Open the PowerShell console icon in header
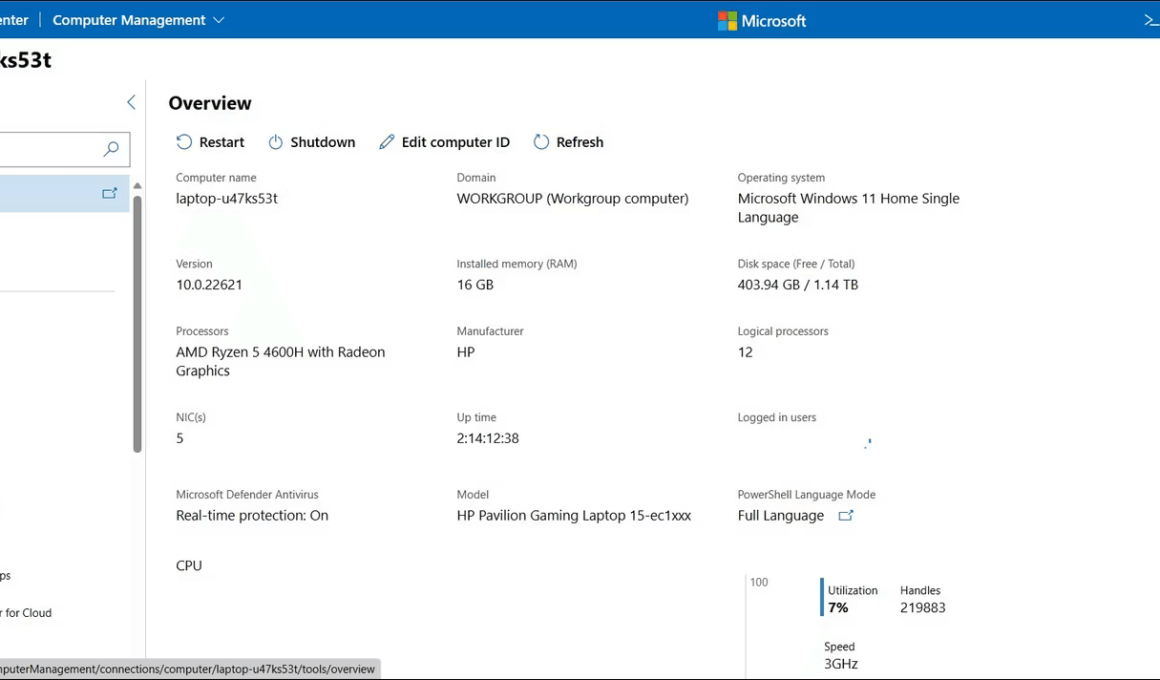The height and width of the screenshot is (680, 1160). pyautogui.click(x=1151, y=21)
